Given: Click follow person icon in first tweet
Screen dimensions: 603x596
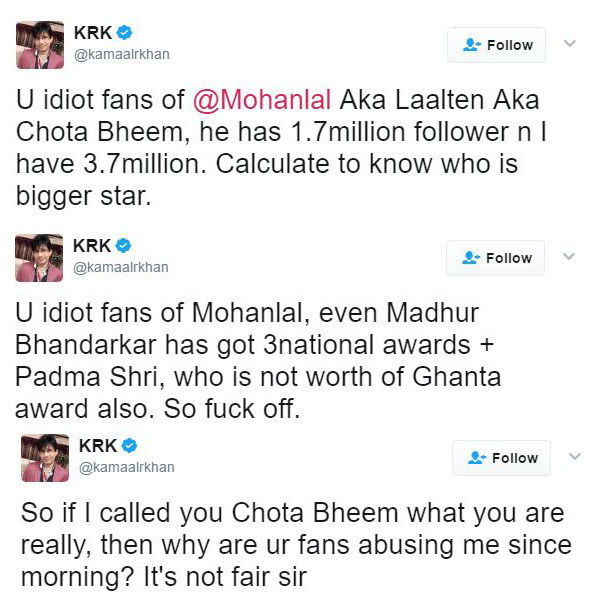Looking at the screenshot, I should coord(472,45).
